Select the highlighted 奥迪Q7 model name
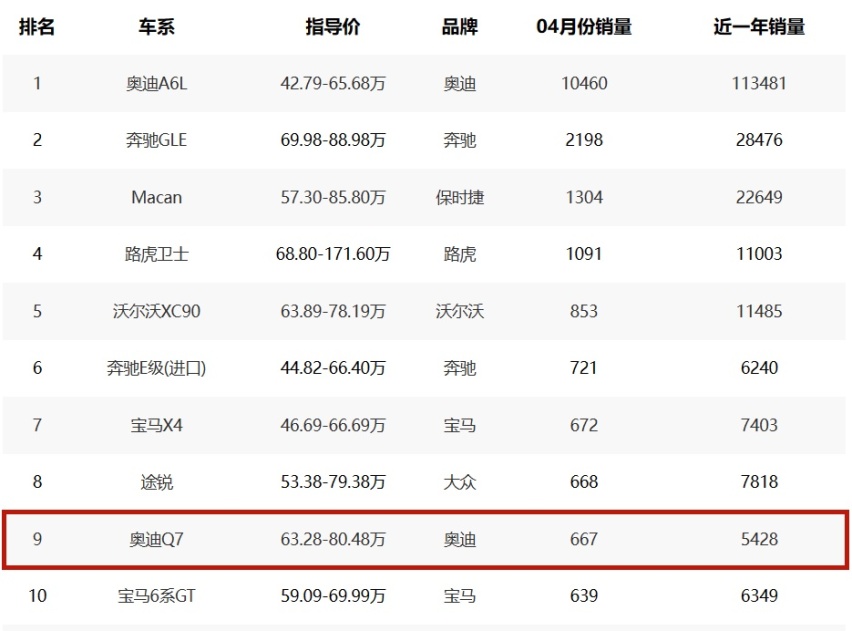The height and width of the screenshot is (631, 852). pyautogui.click(x=156, y=539)
